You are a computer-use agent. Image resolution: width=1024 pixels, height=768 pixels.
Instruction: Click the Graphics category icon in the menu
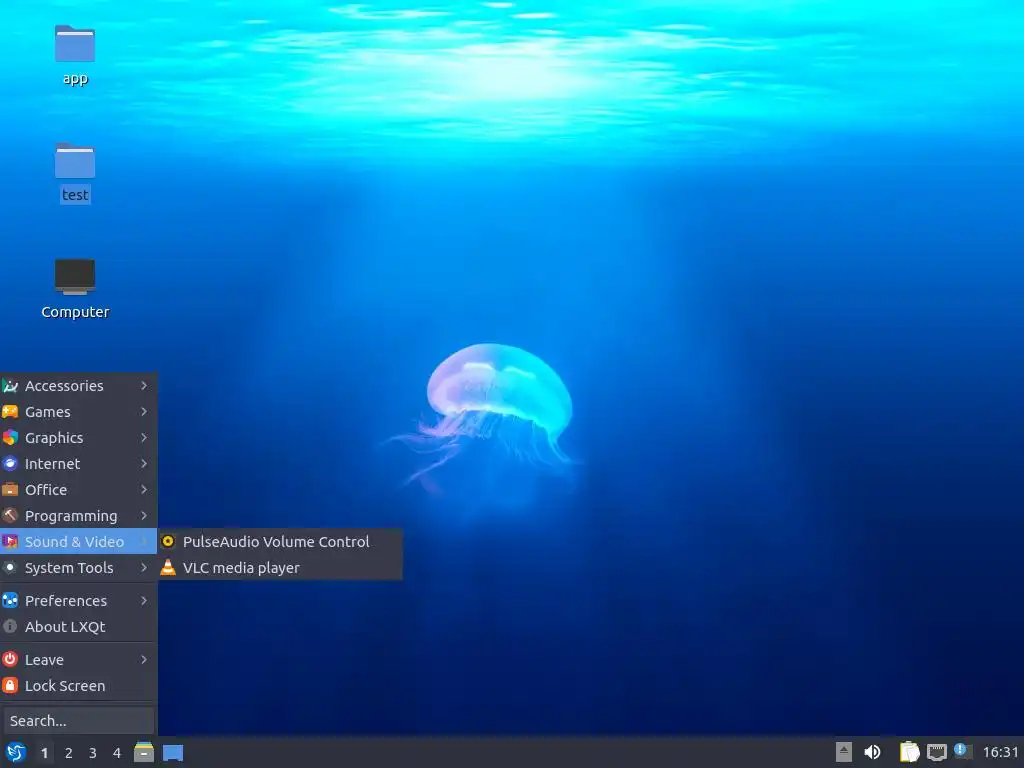(x=10, y=438)
